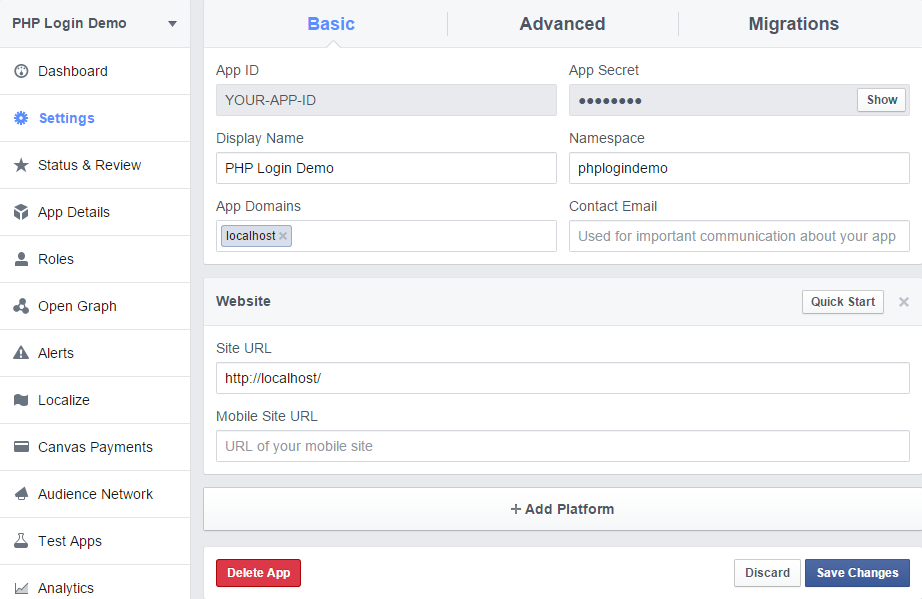Click the Open Graph nodes icon
This screenshot has width=922, height=599.
click(x=21, y=306)
